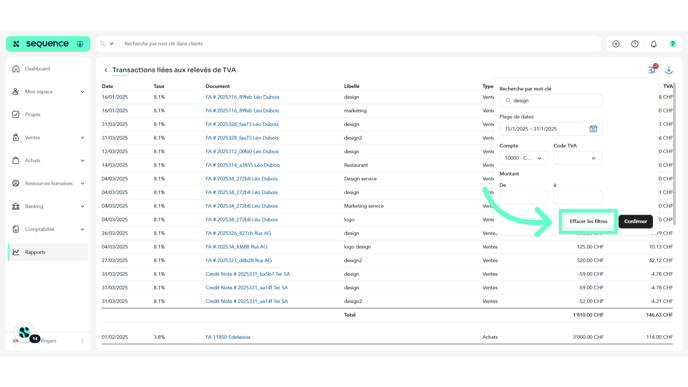
Task: Click the Confirmer button
Action: (x=635, y=222)
